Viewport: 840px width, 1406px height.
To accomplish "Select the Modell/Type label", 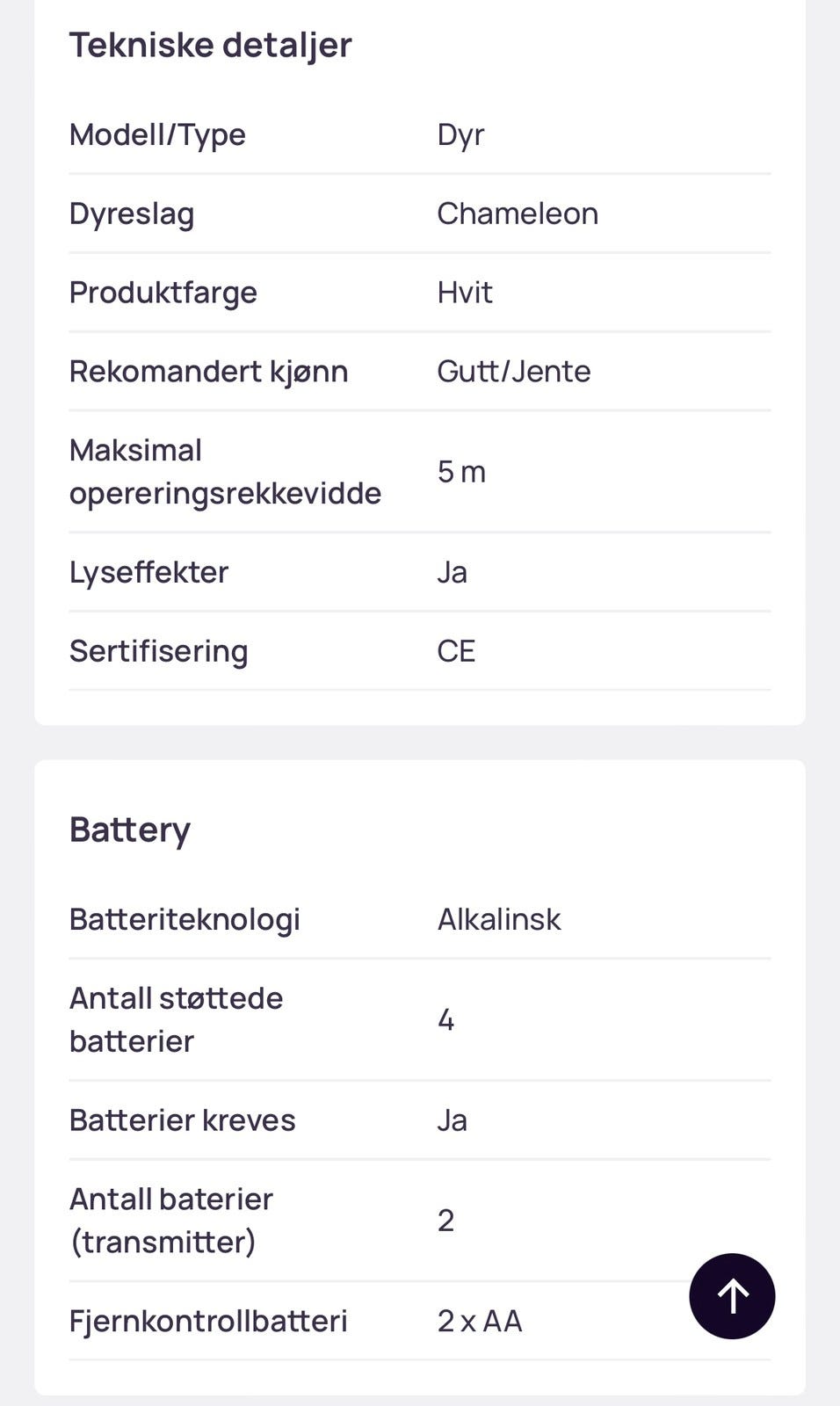I will click(157, 134).
